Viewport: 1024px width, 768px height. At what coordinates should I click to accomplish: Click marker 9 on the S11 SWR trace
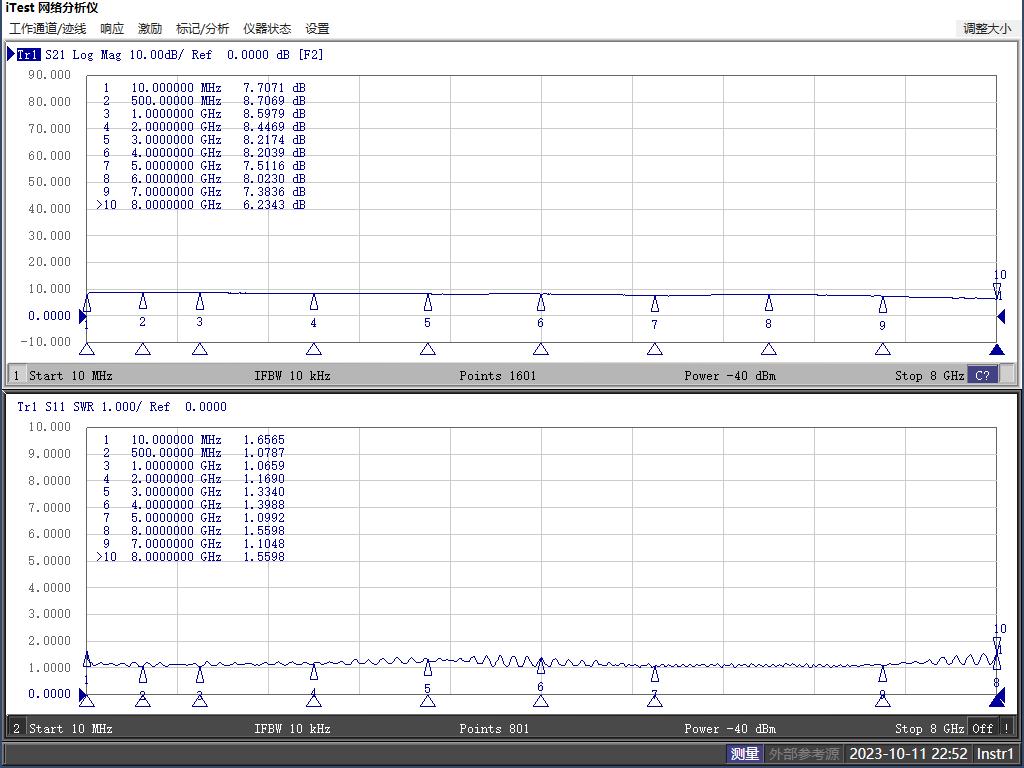tap(883, 673)
